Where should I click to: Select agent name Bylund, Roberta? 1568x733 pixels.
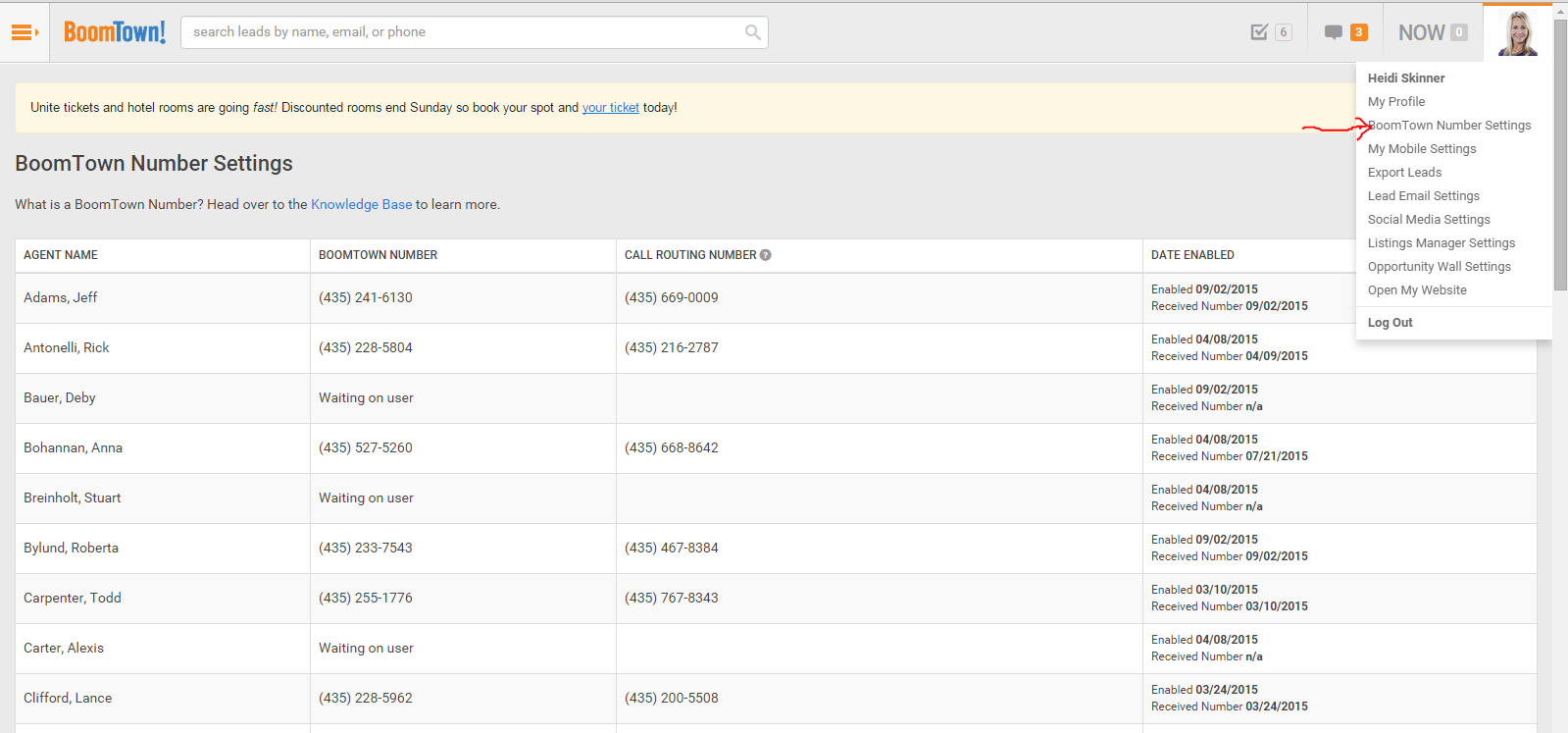click(x=72, y=548)
